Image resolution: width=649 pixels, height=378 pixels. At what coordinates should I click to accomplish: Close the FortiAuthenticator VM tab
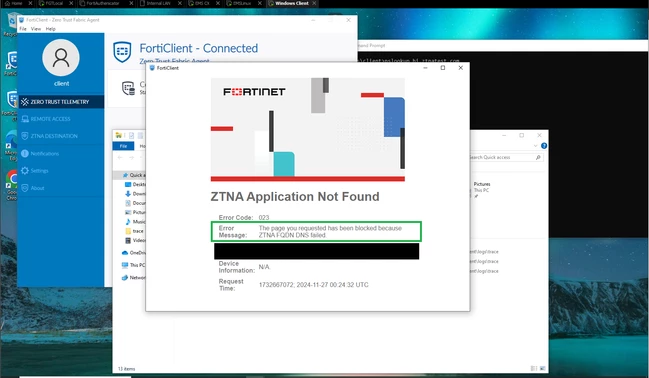point(132,3)
